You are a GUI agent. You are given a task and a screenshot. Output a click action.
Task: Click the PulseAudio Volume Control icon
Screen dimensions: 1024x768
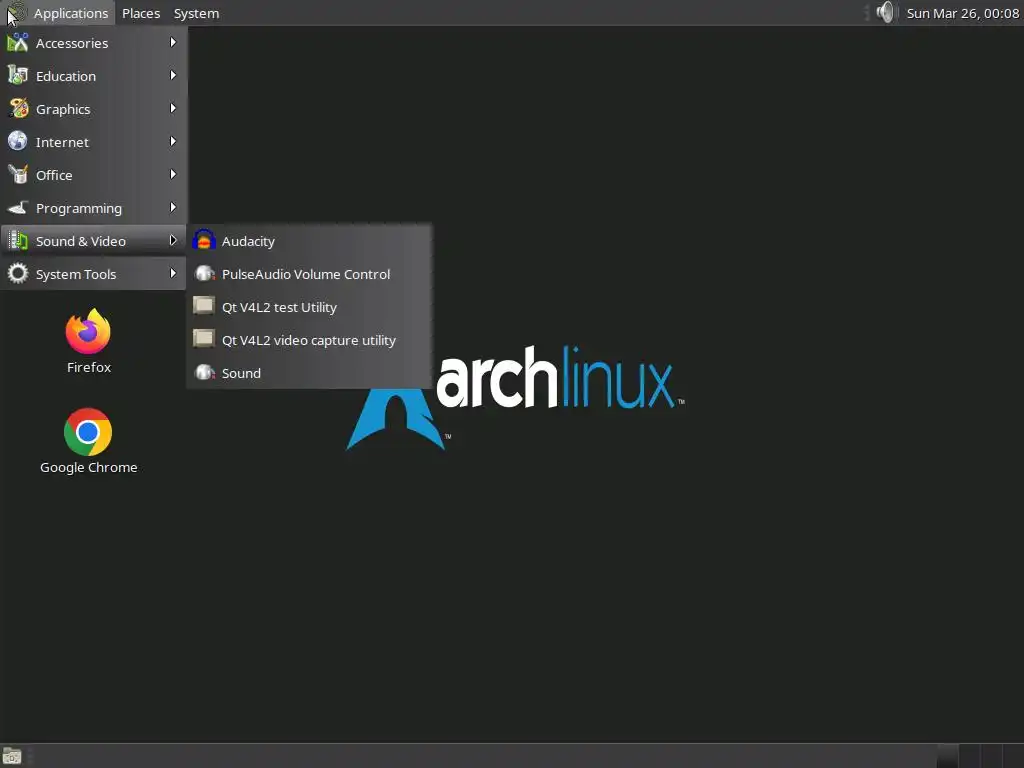tap(204, 274)
